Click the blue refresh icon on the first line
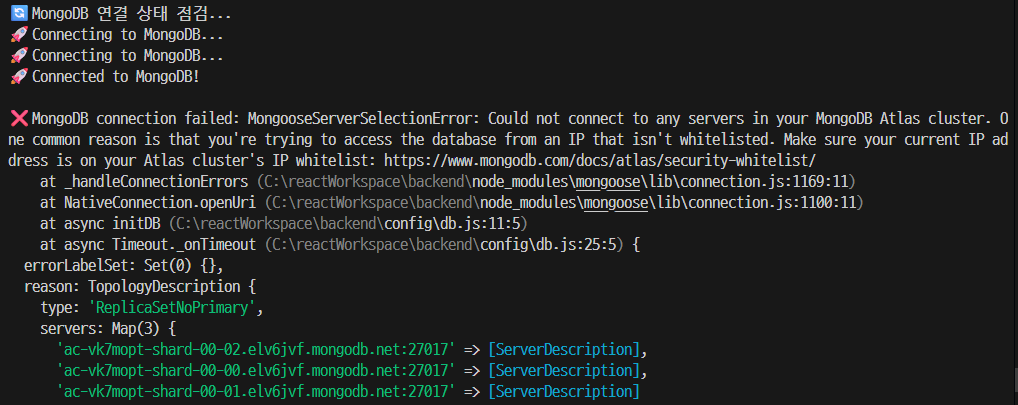 click(18, 13)
